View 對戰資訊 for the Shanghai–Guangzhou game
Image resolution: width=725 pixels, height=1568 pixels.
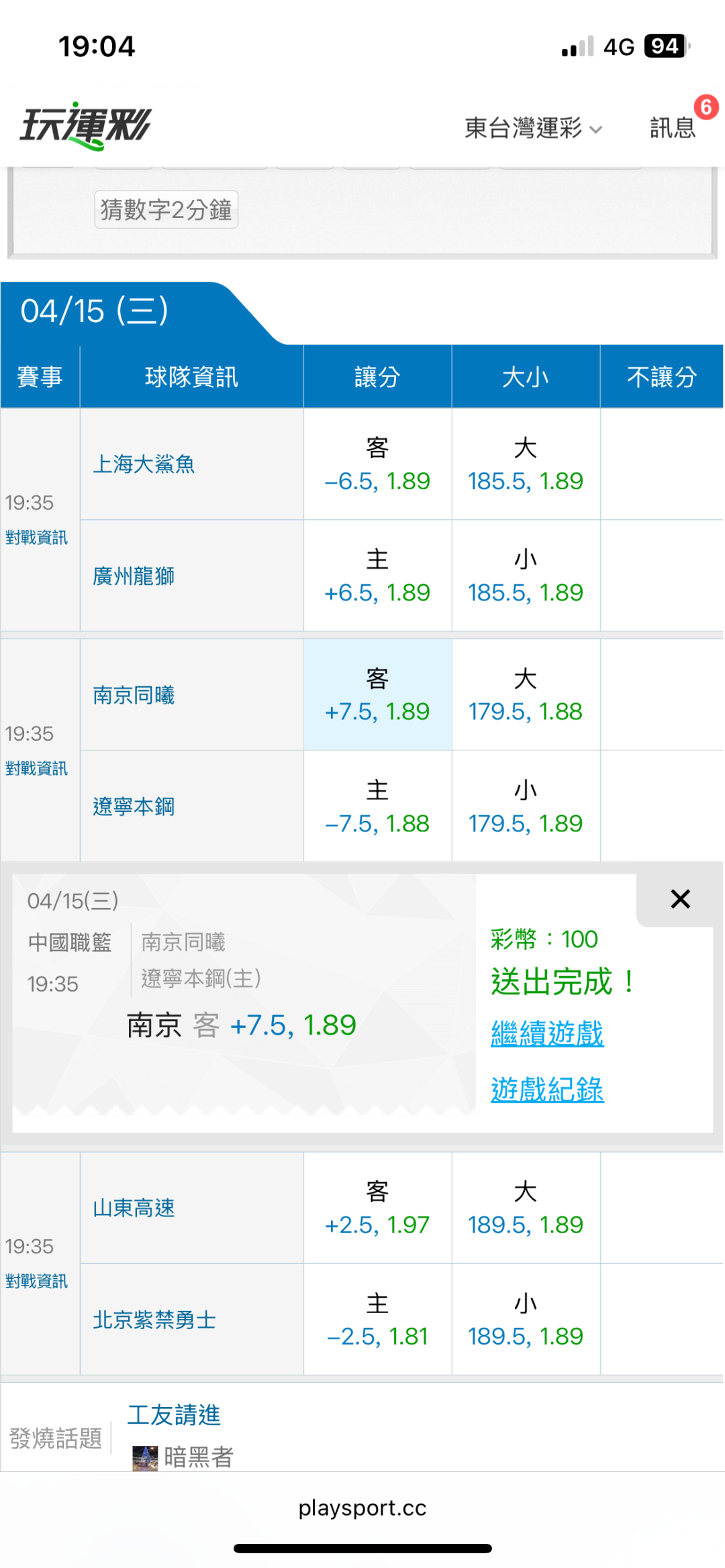37,537
